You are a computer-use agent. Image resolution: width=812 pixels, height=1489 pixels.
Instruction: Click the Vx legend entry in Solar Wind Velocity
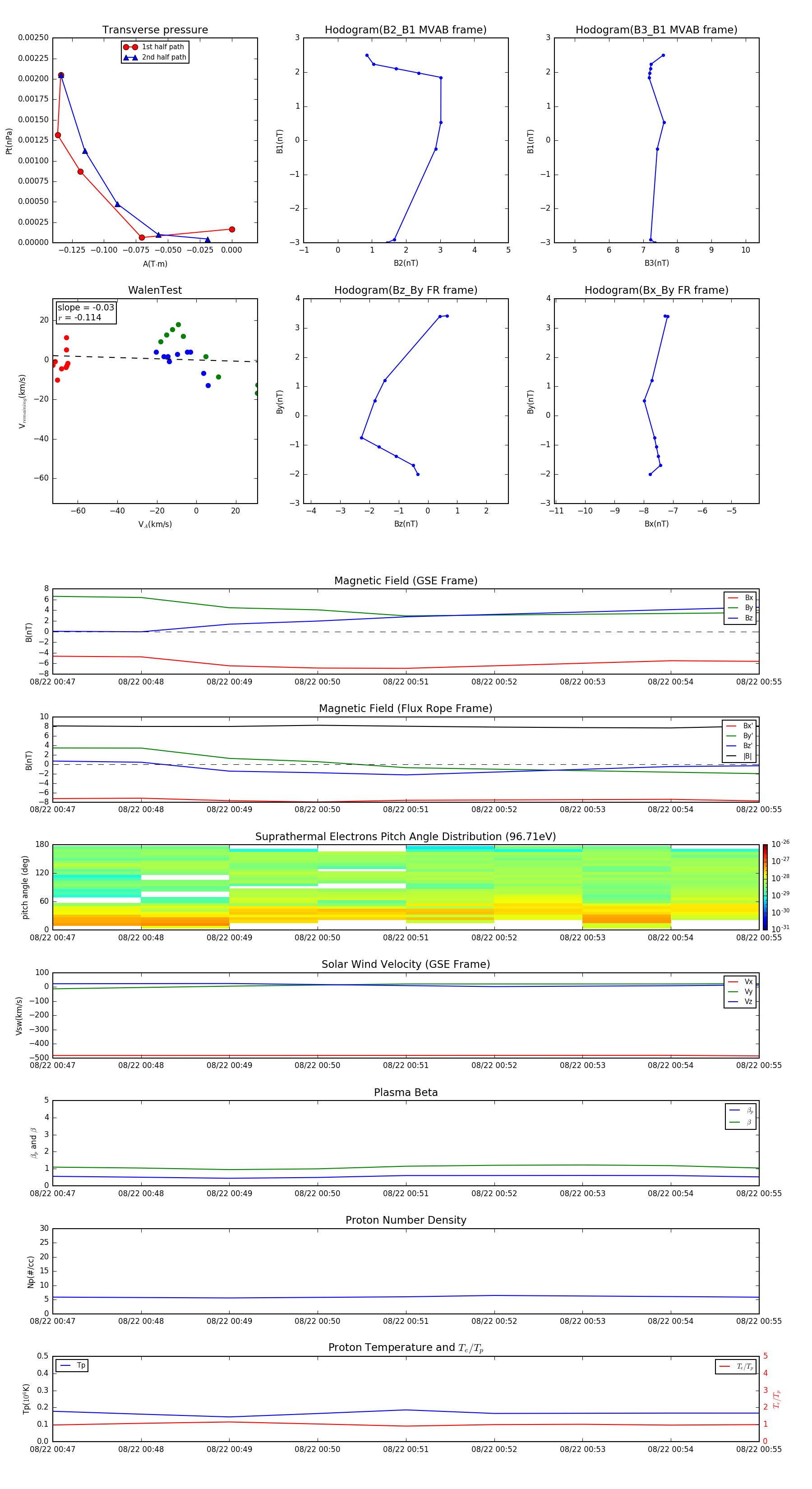(x=740, y=981)
